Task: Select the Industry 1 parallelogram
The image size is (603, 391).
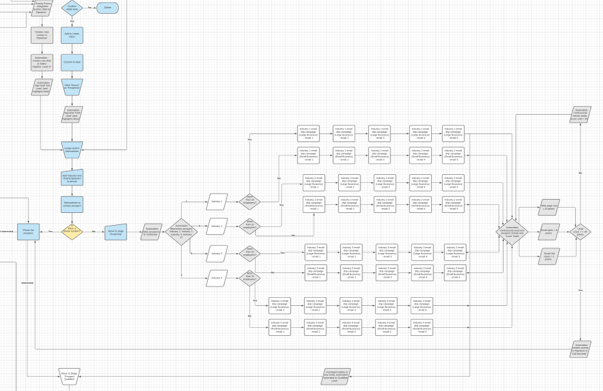Action: click(217, 202)
